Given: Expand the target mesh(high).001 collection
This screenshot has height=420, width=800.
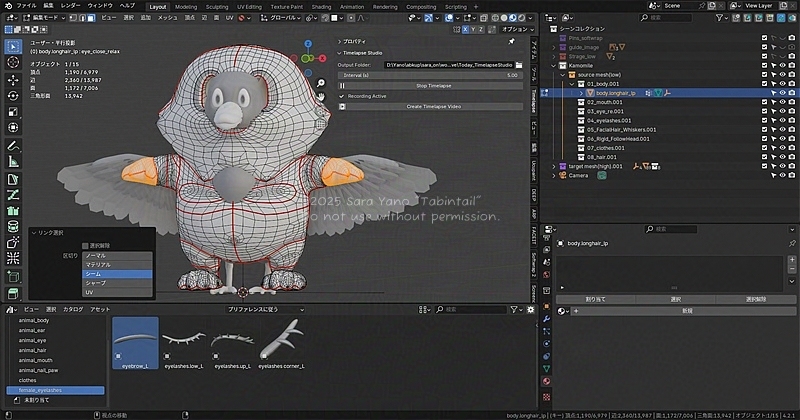Looking at the screenshot, I should click(553, 166).
